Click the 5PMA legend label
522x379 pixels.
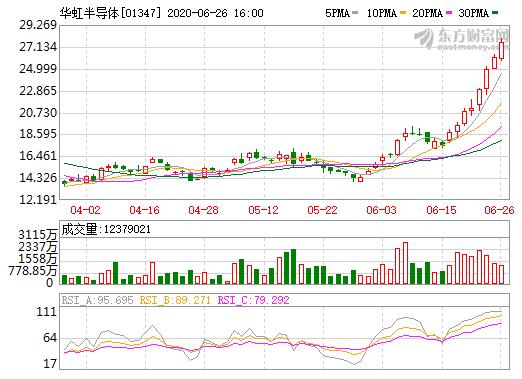[337, 13]
